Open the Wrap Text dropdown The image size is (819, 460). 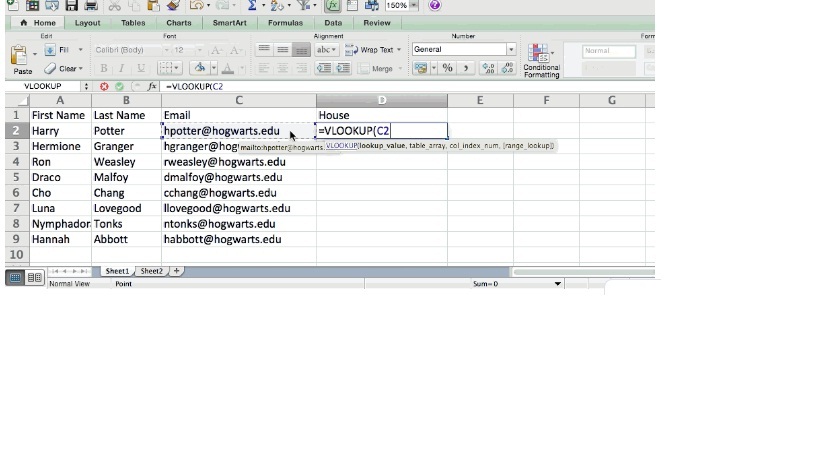399,50
